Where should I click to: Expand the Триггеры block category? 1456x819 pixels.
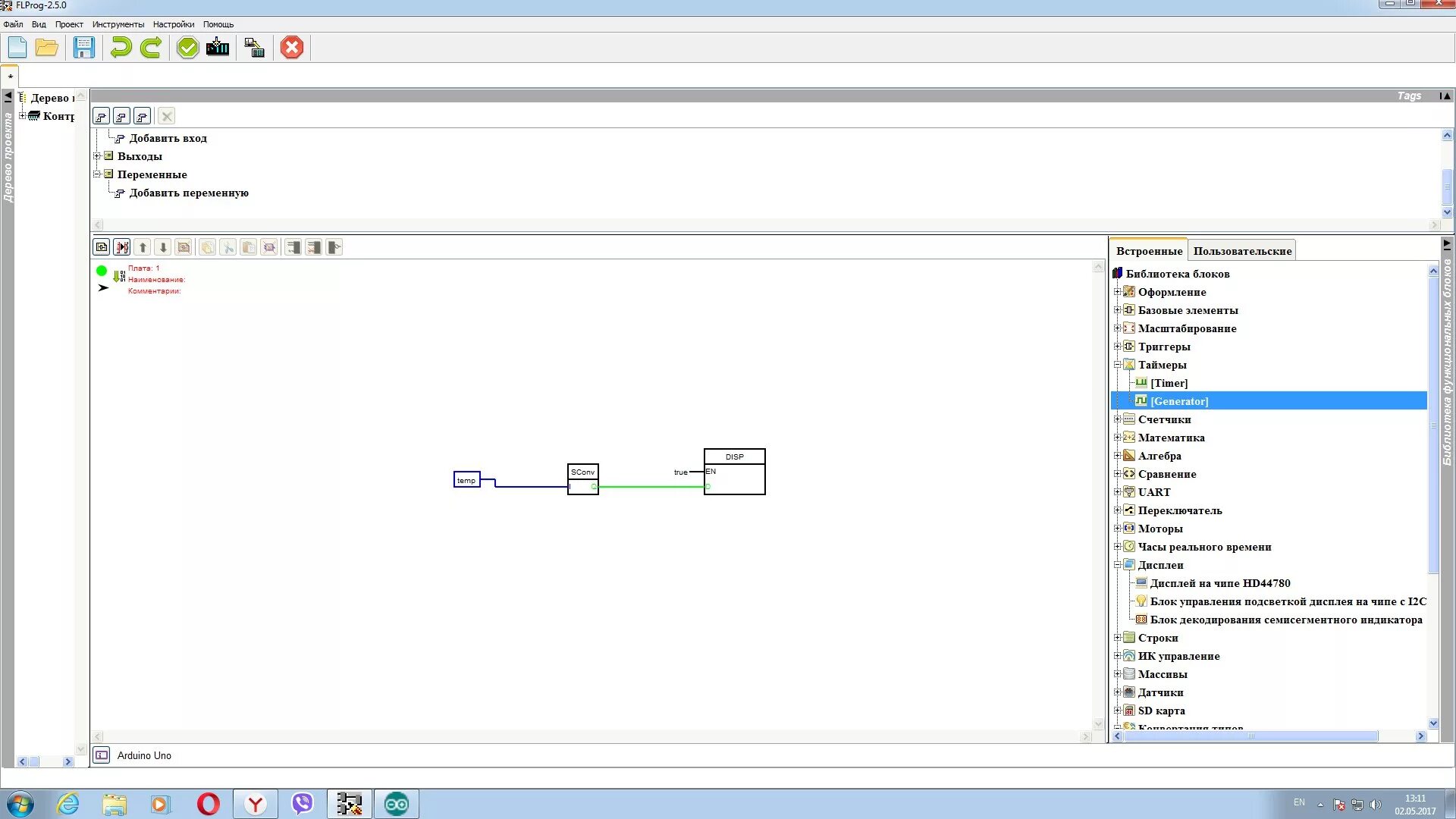coord(1117,347)
